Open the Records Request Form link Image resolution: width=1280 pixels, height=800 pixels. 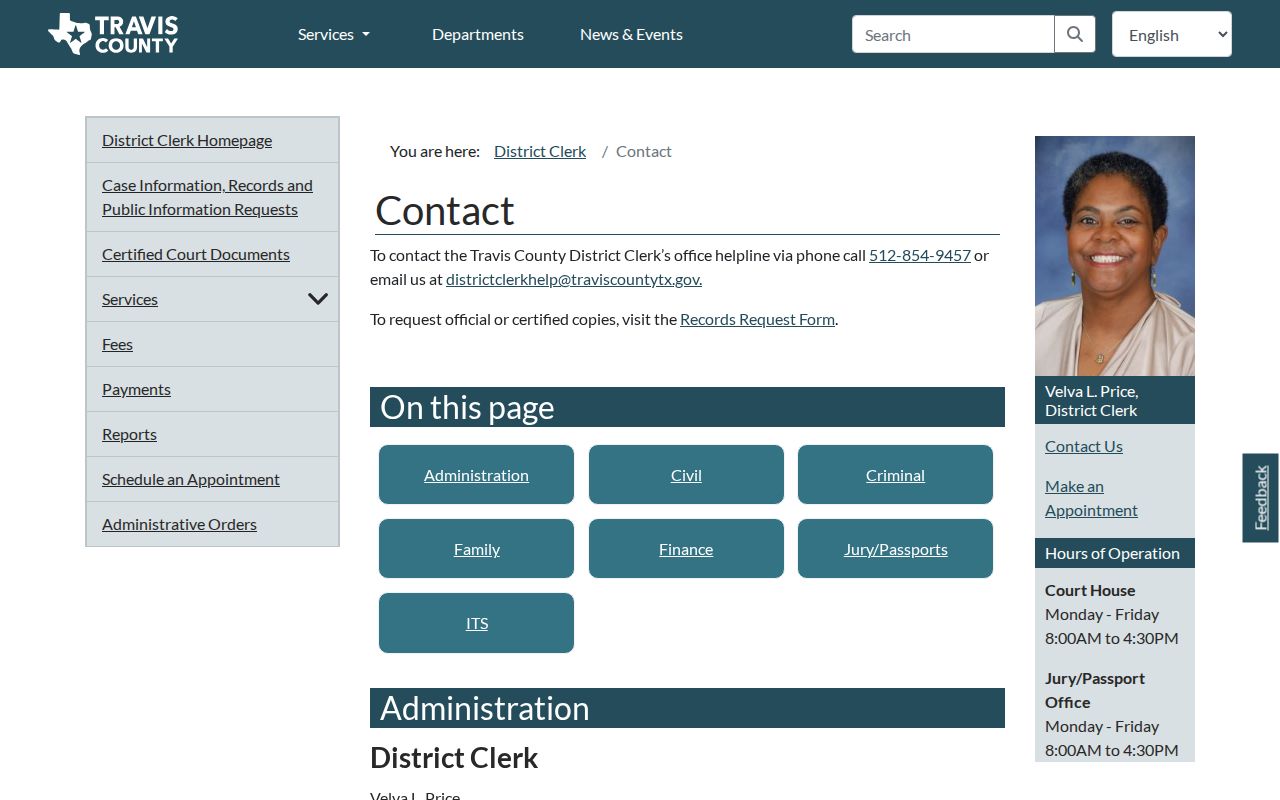pos(757,319)
